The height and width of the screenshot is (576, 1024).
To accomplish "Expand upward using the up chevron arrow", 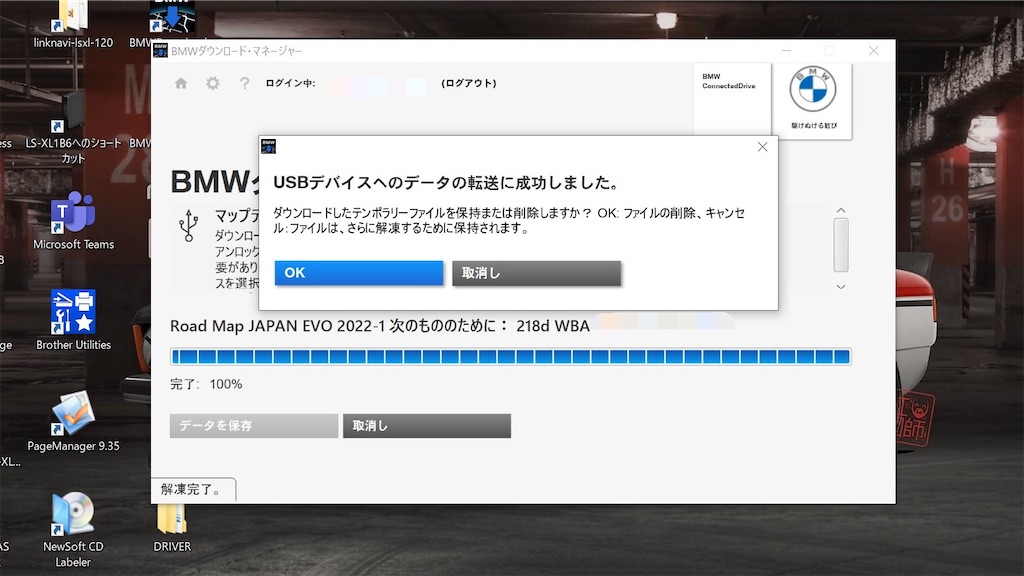I will [x=840, y=211].
